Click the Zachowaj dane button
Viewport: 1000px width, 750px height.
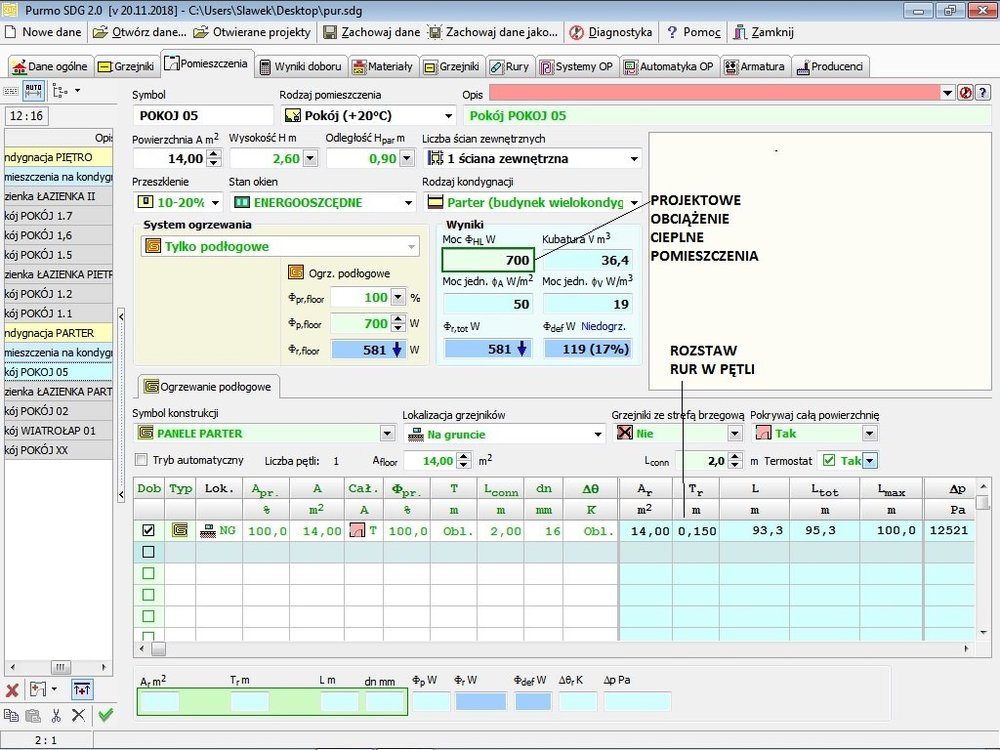tap(371, 32)
